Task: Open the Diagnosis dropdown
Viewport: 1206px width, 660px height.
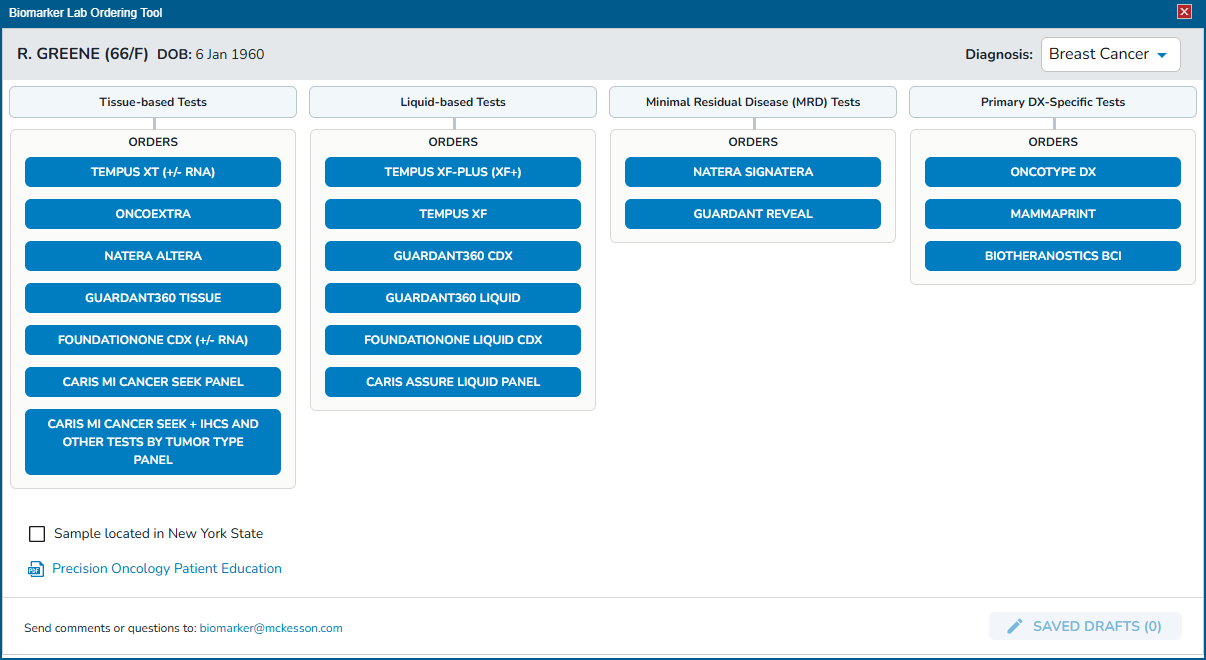Action: pos(1110,54)
